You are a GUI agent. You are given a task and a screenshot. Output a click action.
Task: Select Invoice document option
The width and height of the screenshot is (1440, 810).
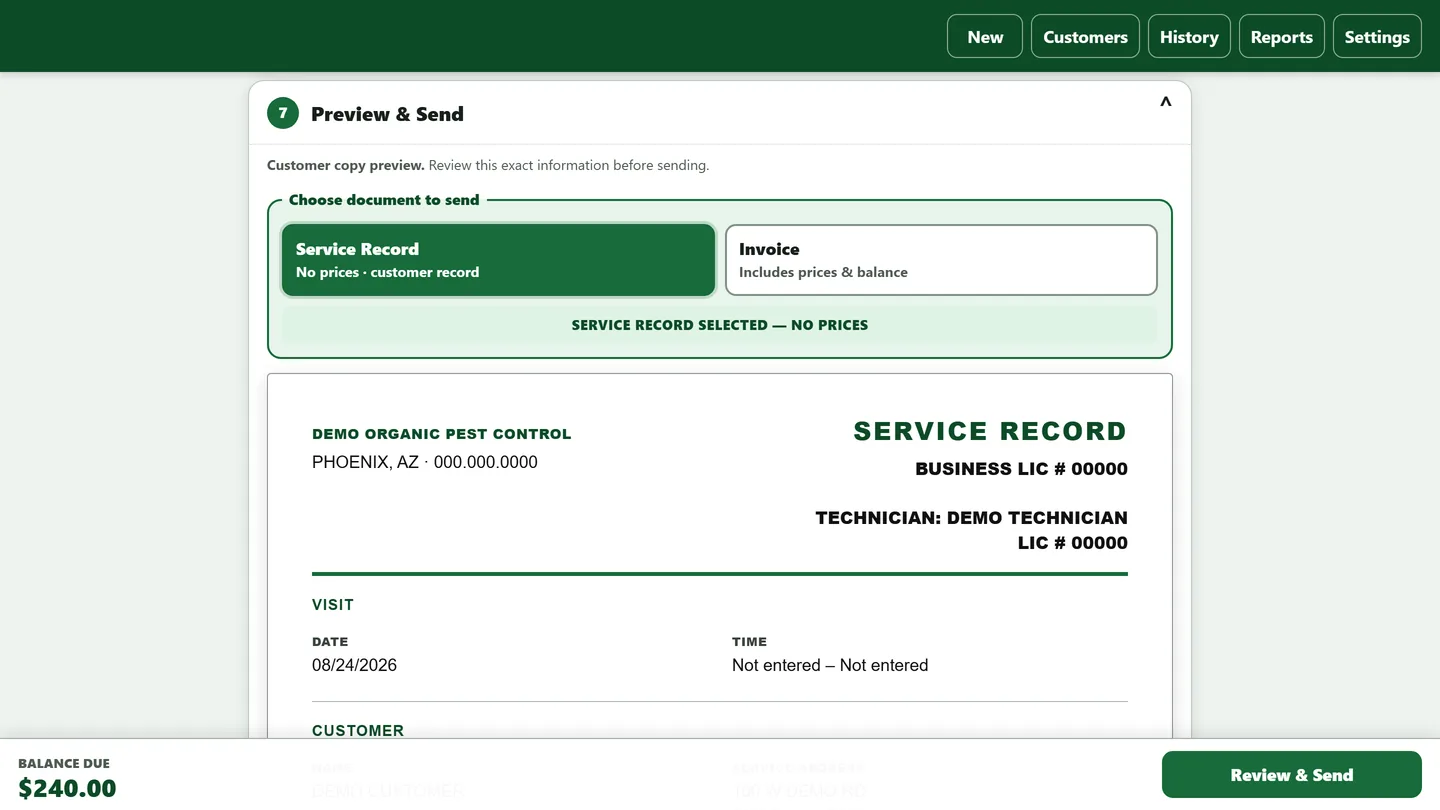click(x=941, y=260)
